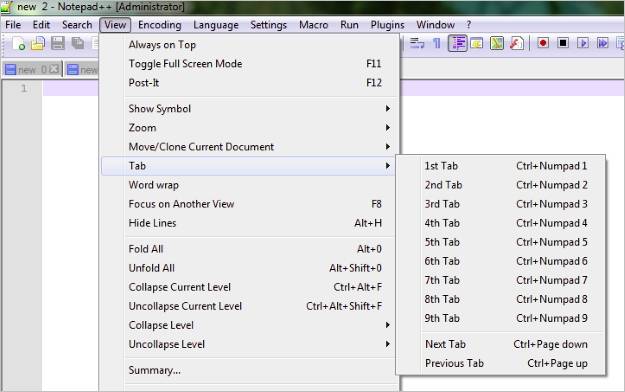The height and width of the screenshot is (392, 625).
Task: Open the Encoding menu
Action: tap(159, 25)
